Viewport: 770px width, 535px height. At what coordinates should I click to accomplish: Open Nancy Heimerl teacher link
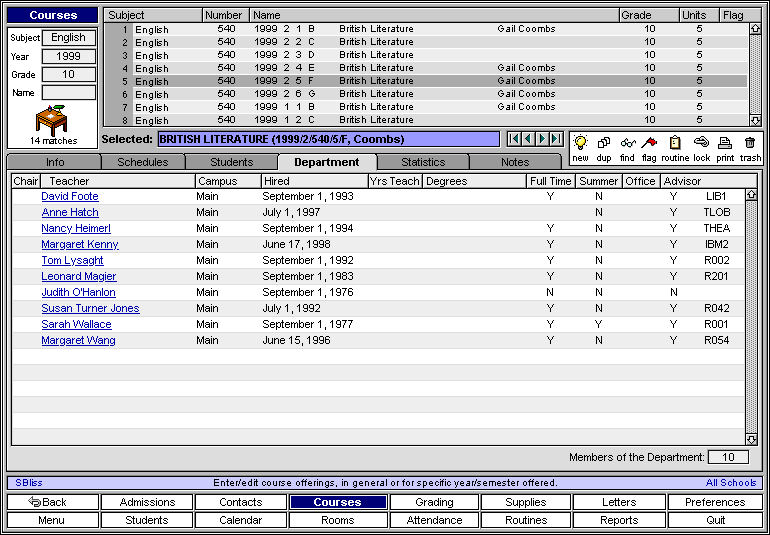76,228
